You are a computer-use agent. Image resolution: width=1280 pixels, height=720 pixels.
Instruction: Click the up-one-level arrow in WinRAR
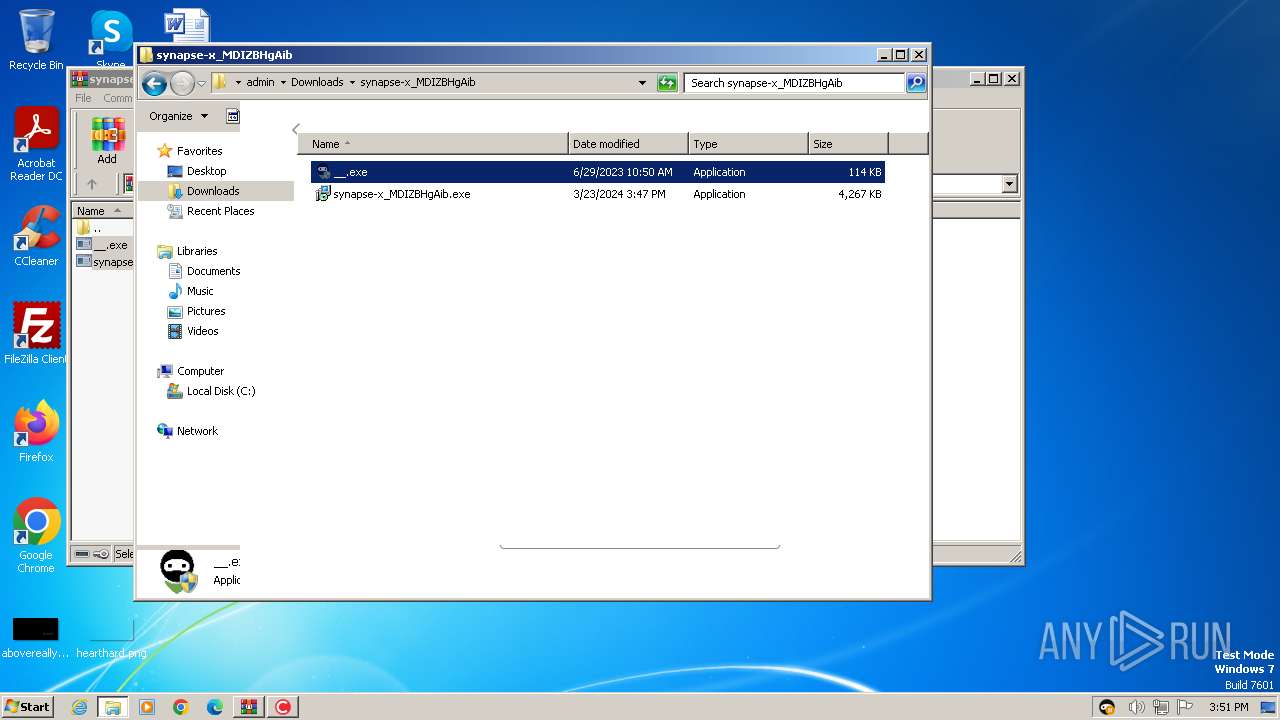(x=92, y=184)
